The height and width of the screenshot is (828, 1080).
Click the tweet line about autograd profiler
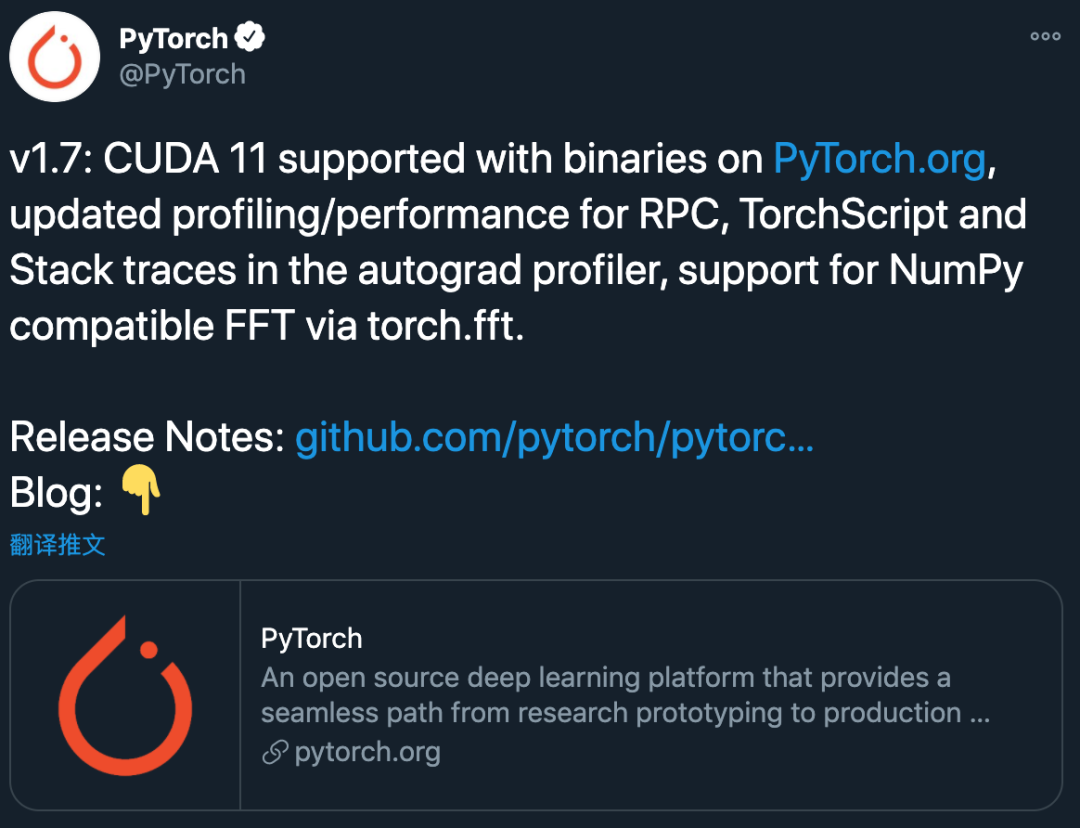coord(517,270)
